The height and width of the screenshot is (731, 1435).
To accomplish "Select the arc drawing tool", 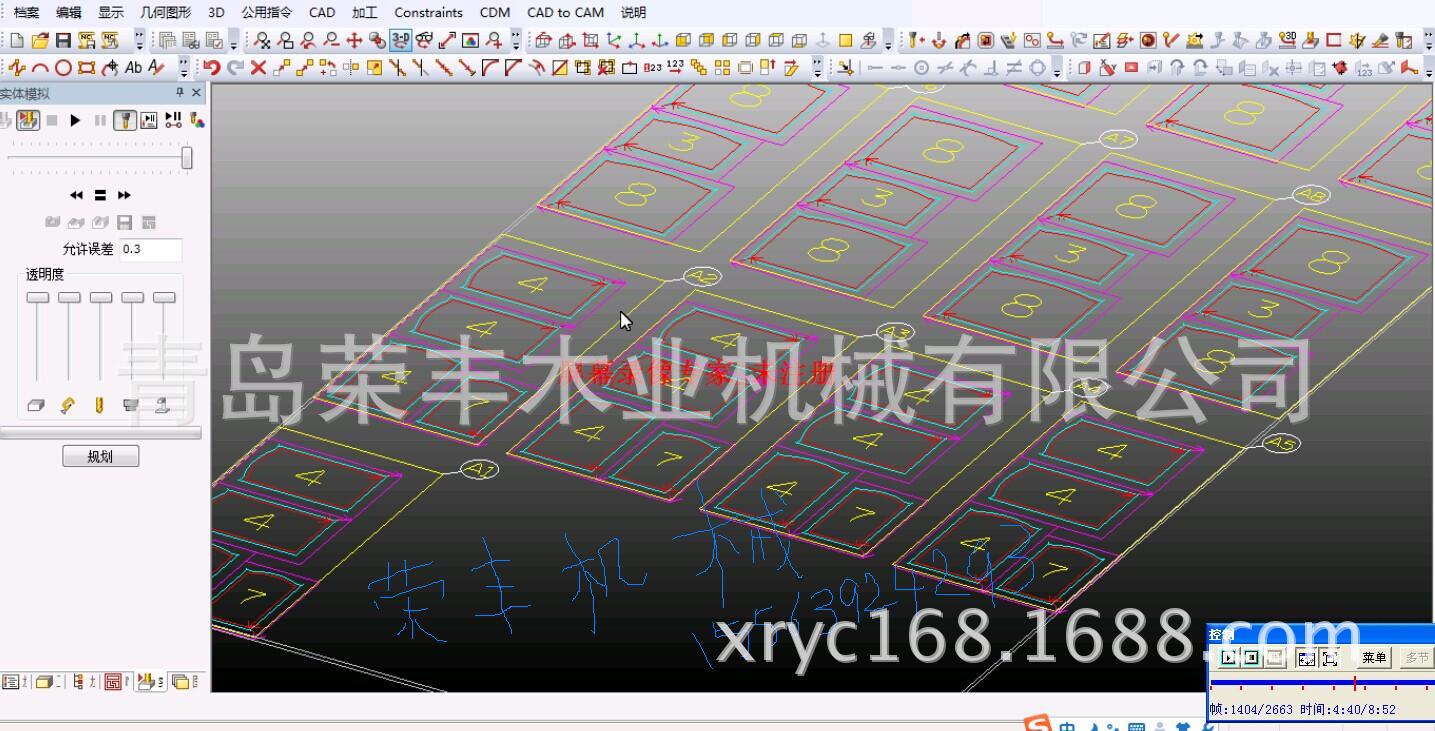I will point(40,68).
